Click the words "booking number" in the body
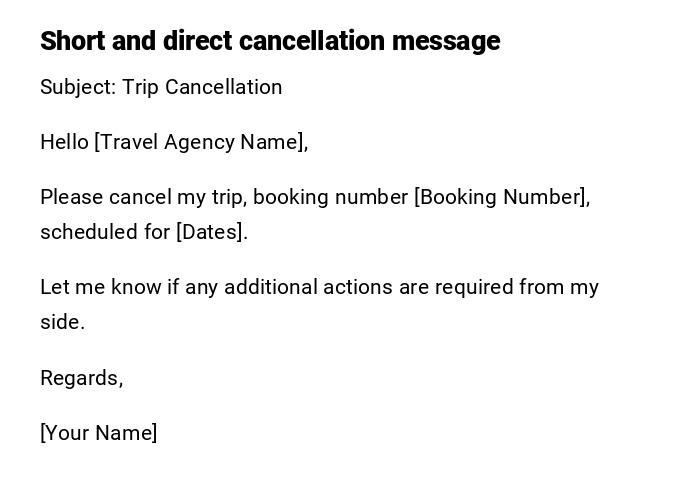The width and height of the screenshot is (700, 495). pyautogui.click(x=331, y=197)
